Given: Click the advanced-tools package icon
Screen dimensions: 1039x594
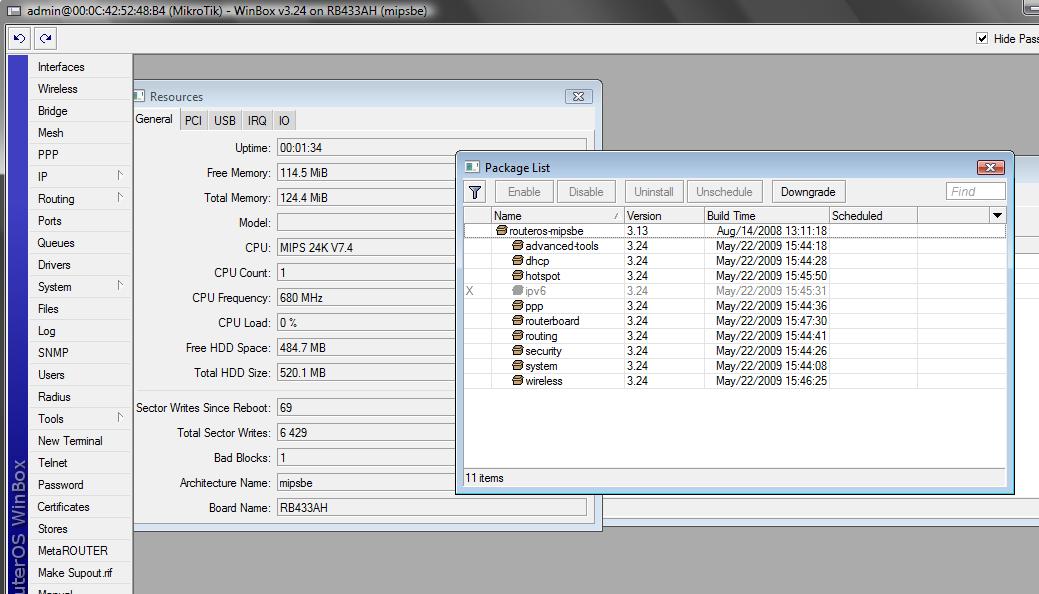Looking at the screenshot, I should tap(518, 246).
